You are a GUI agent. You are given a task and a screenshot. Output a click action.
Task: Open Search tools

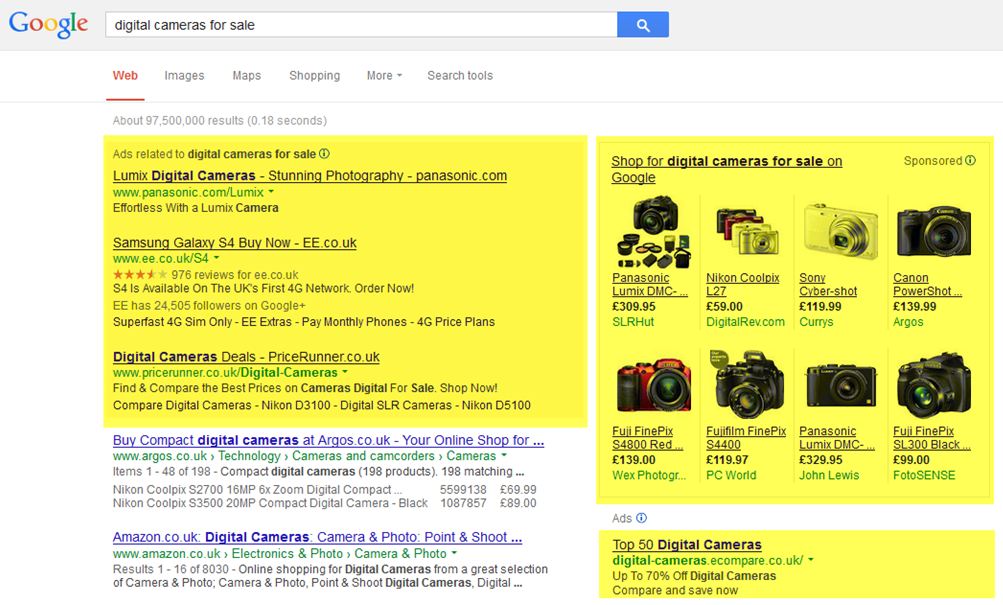point(460,75)
